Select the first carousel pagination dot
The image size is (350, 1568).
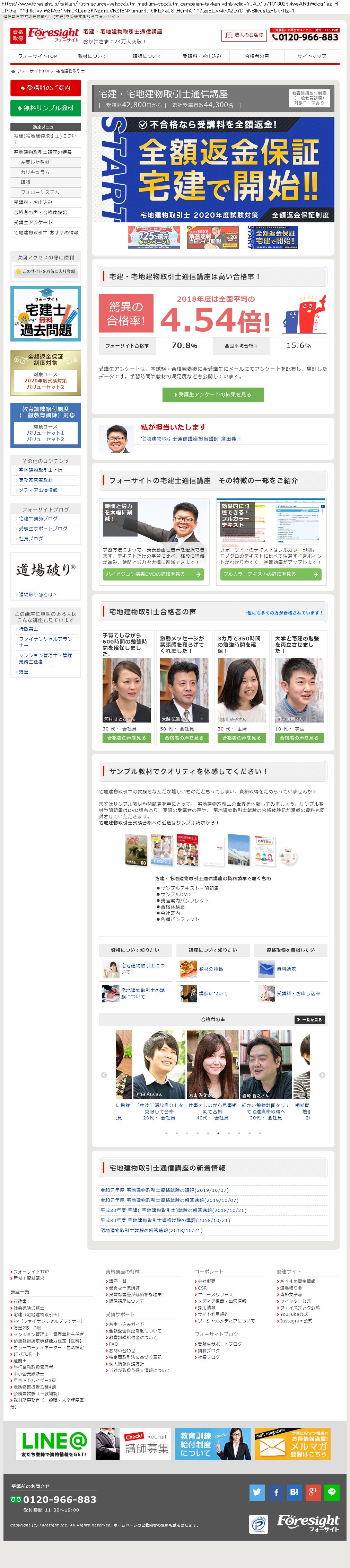point(166,1133)
